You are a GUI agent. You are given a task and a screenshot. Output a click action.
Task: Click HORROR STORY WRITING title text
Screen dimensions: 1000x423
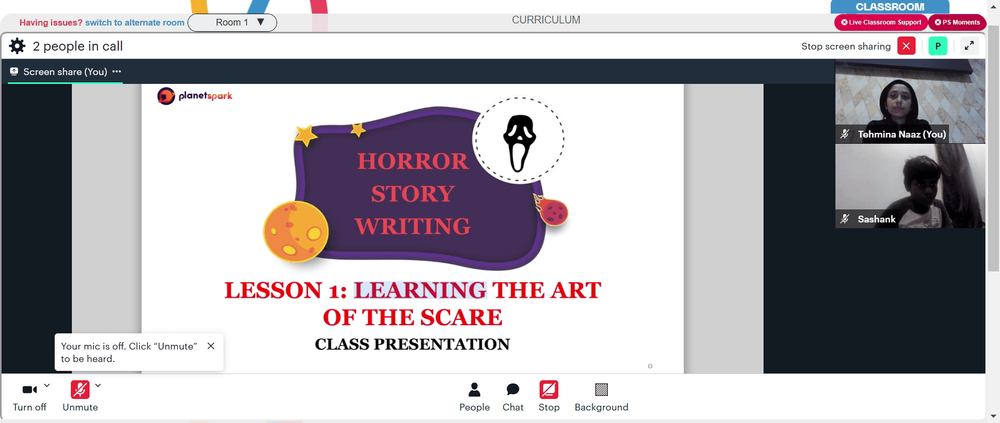click(412, 193)
